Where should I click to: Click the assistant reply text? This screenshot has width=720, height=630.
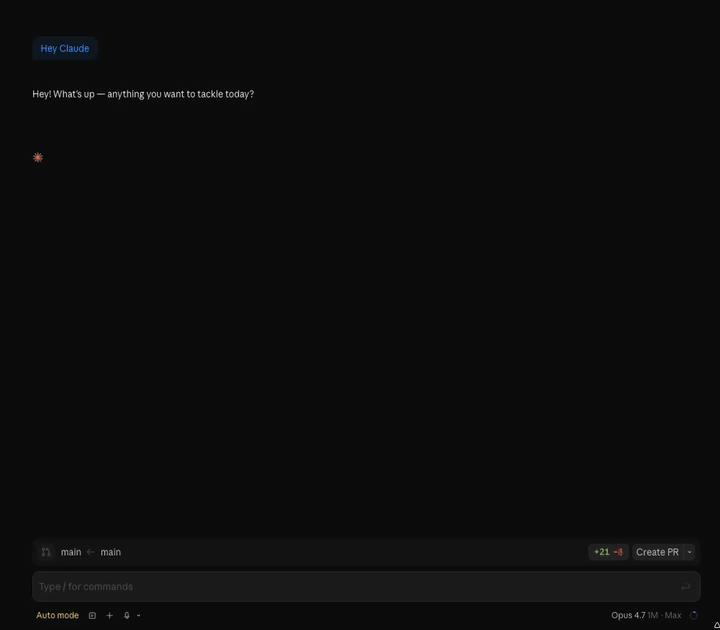tap(143, 94)
